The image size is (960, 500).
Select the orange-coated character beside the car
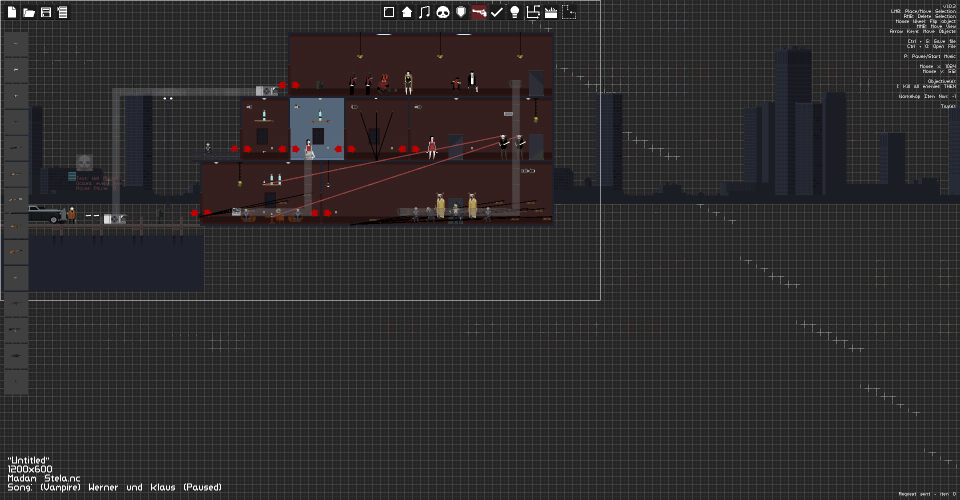(72, 214)
